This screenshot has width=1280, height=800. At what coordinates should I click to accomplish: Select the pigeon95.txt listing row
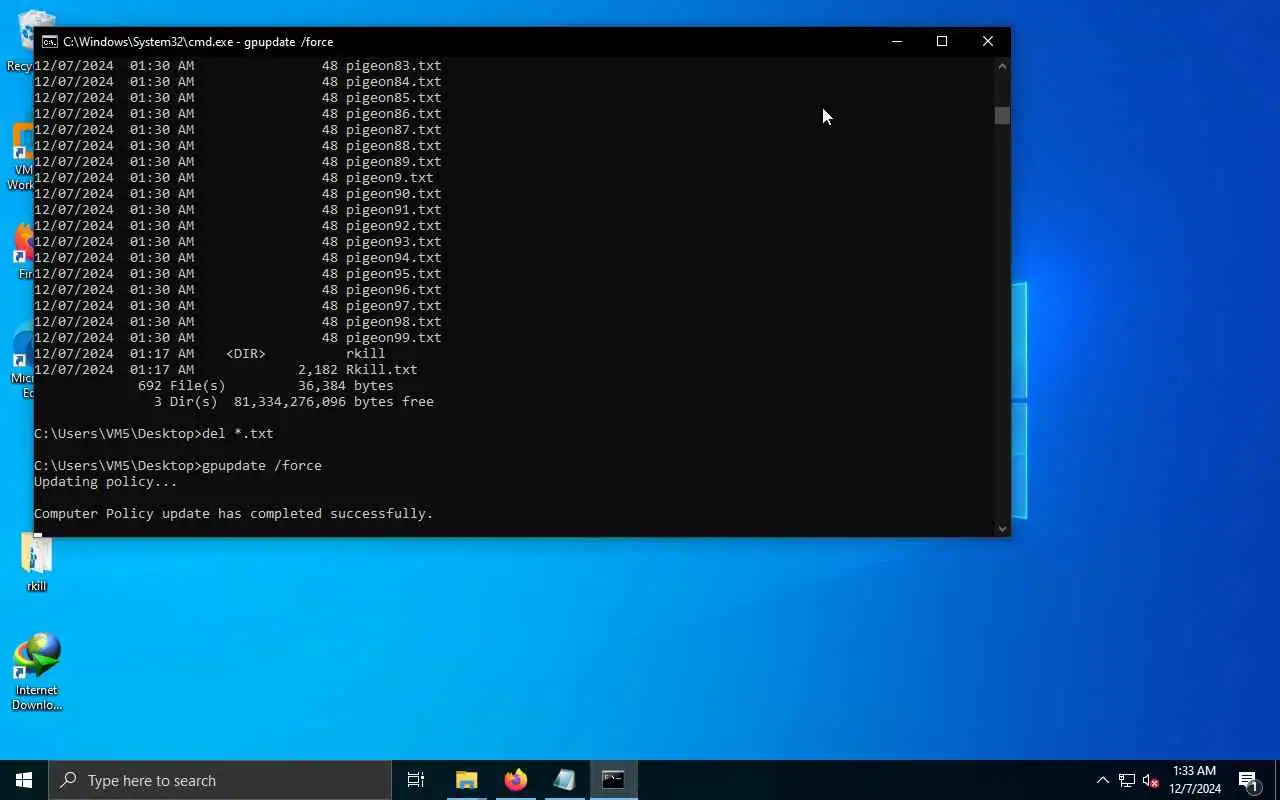click(238, 273)
